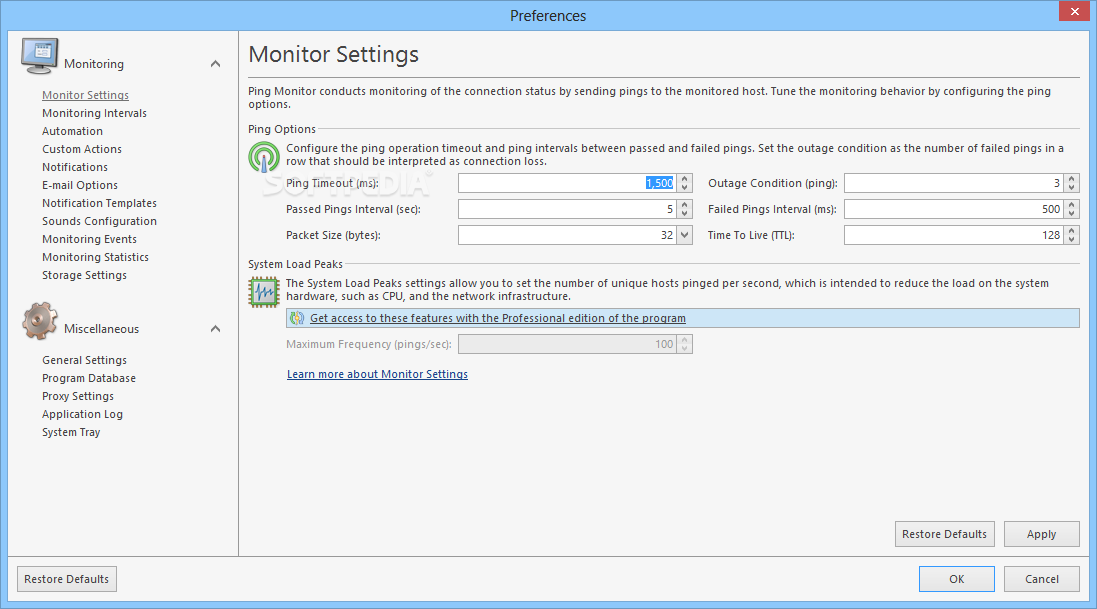Increase Outage Condition ping count

[1071, 178]
